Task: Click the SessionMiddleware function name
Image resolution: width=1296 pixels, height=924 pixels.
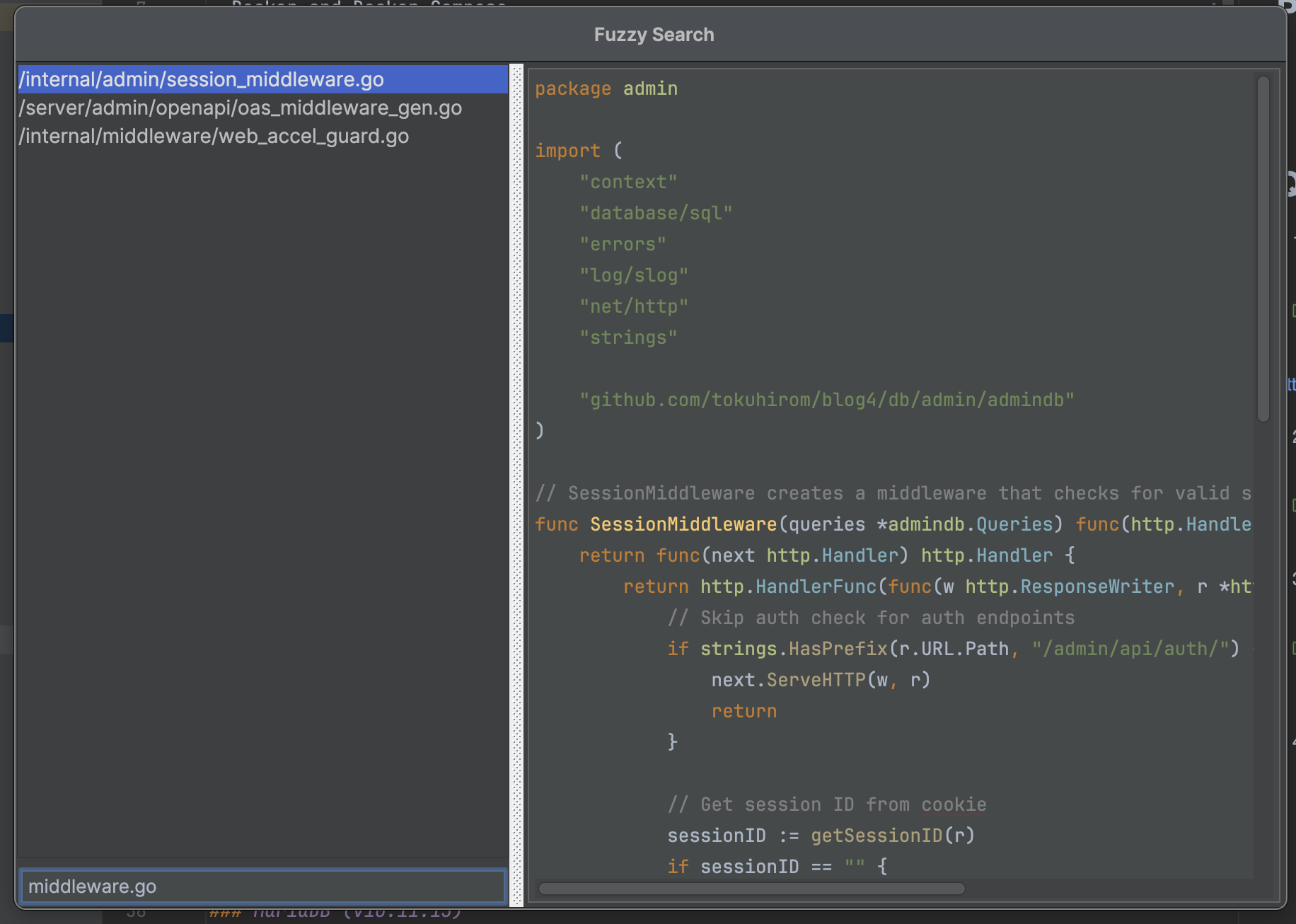Action: click(x=683, y=524)
